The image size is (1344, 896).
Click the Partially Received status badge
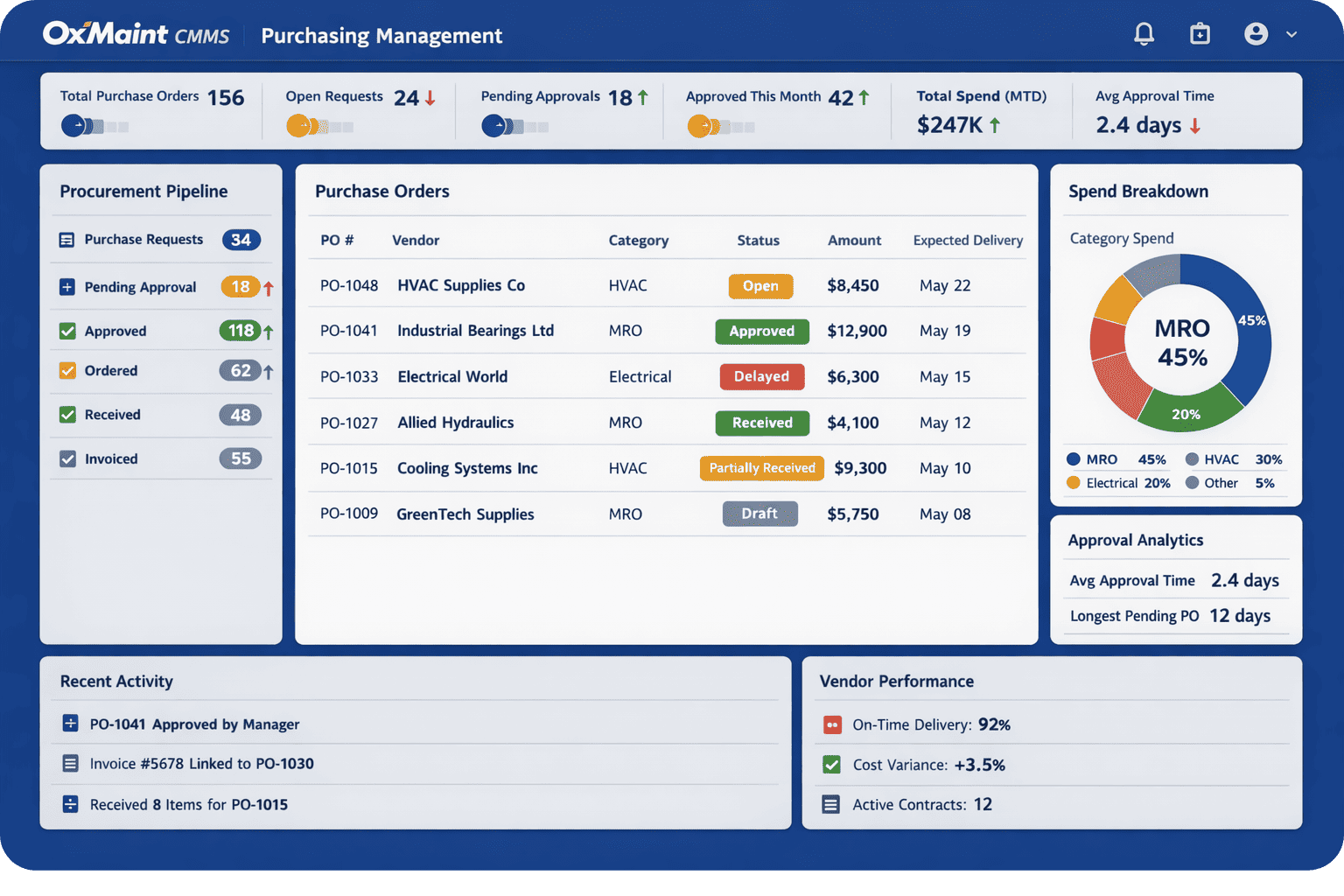click(762, 468)
